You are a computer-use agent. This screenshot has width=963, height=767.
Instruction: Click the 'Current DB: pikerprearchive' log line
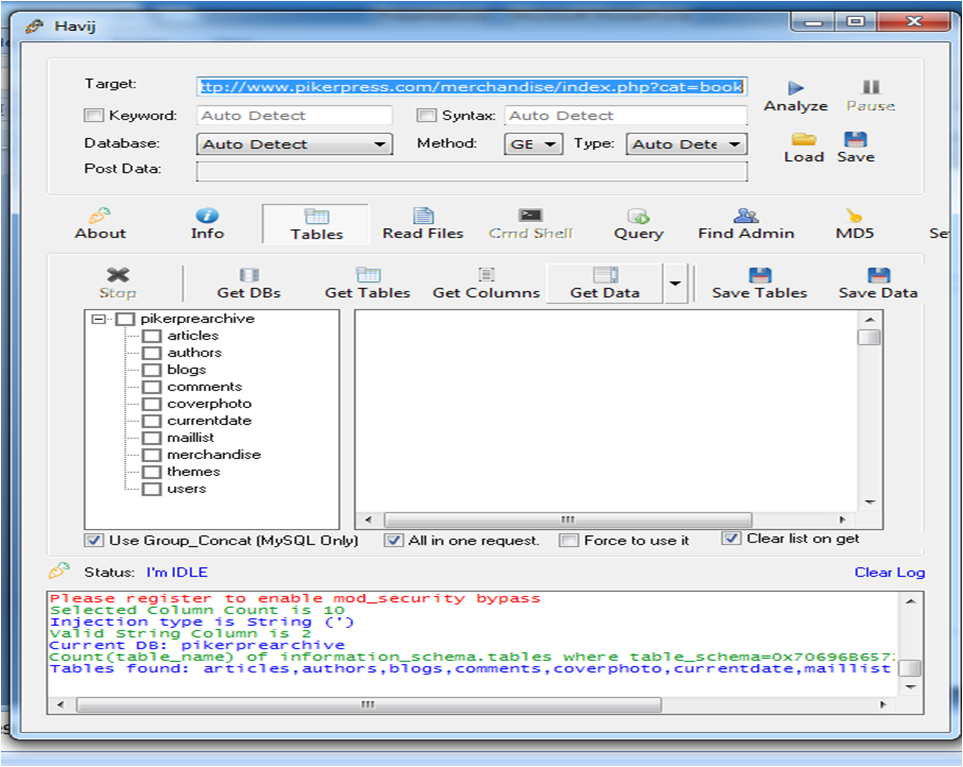click(197, 645)
